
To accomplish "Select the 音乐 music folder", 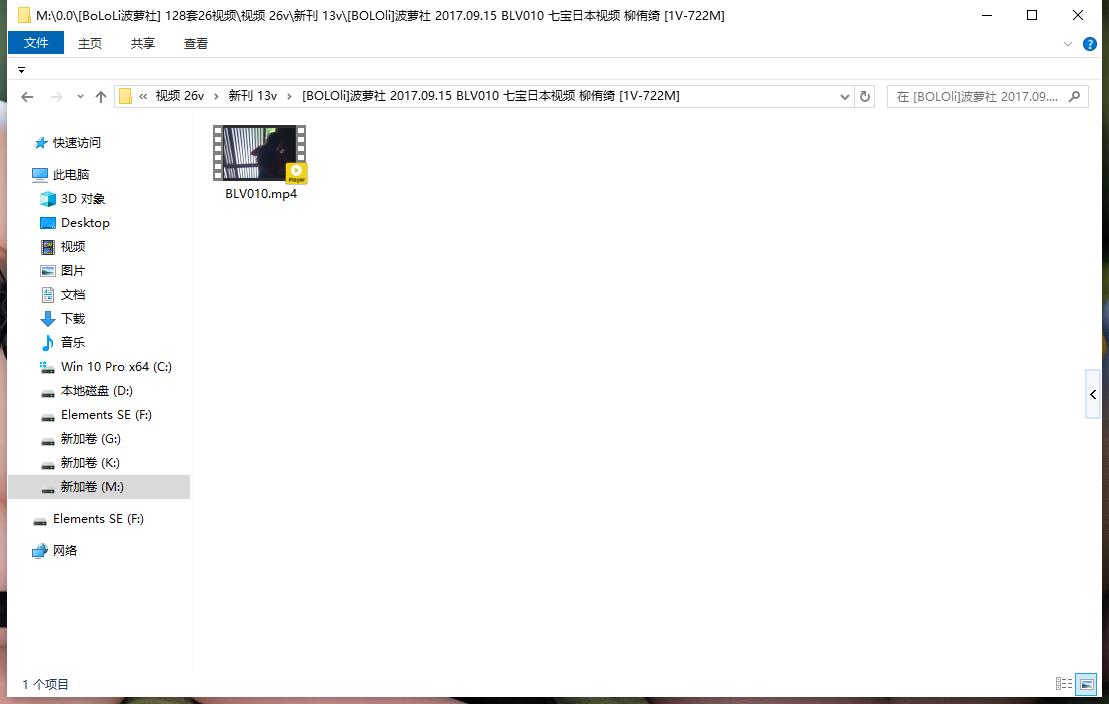I will pyautogui.click(x=72, y=343).
